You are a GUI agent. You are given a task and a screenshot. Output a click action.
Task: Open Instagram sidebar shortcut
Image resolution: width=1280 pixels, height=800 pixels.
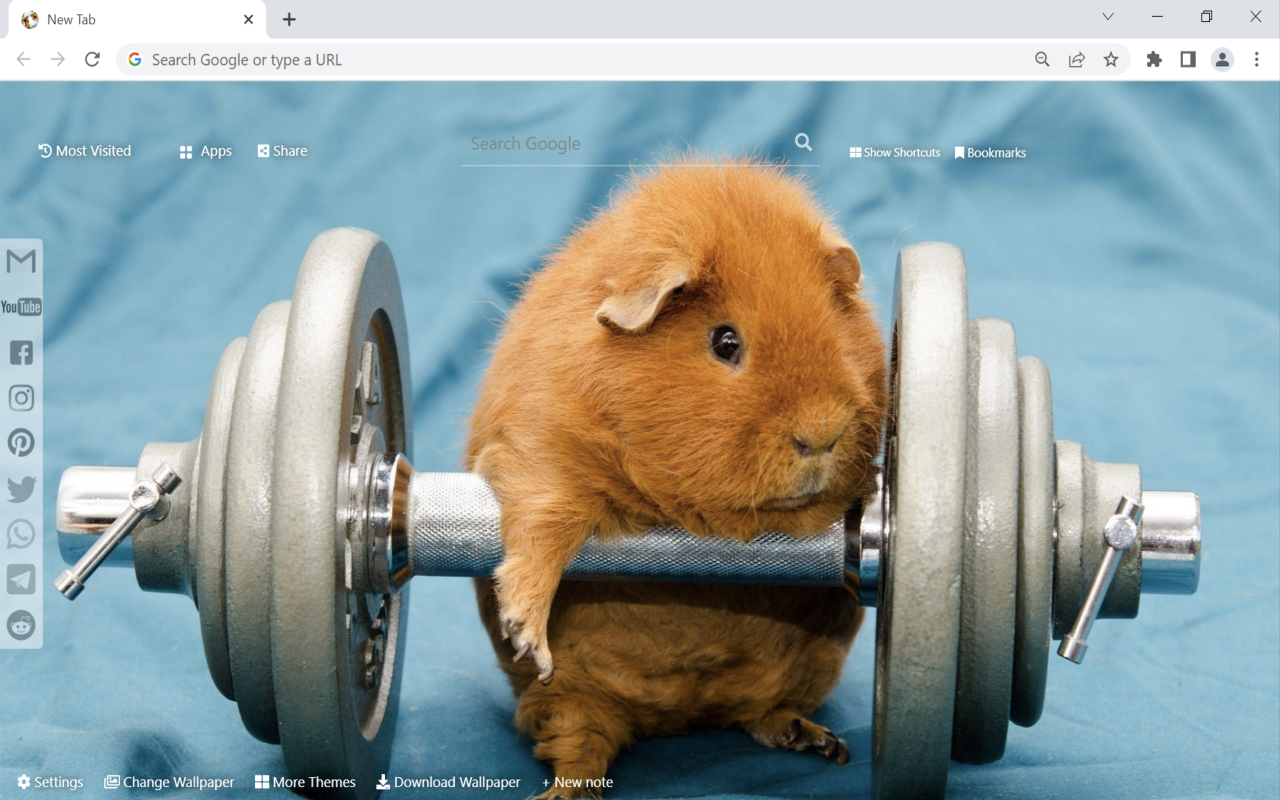pyautogui.click(x=21, y=398)
